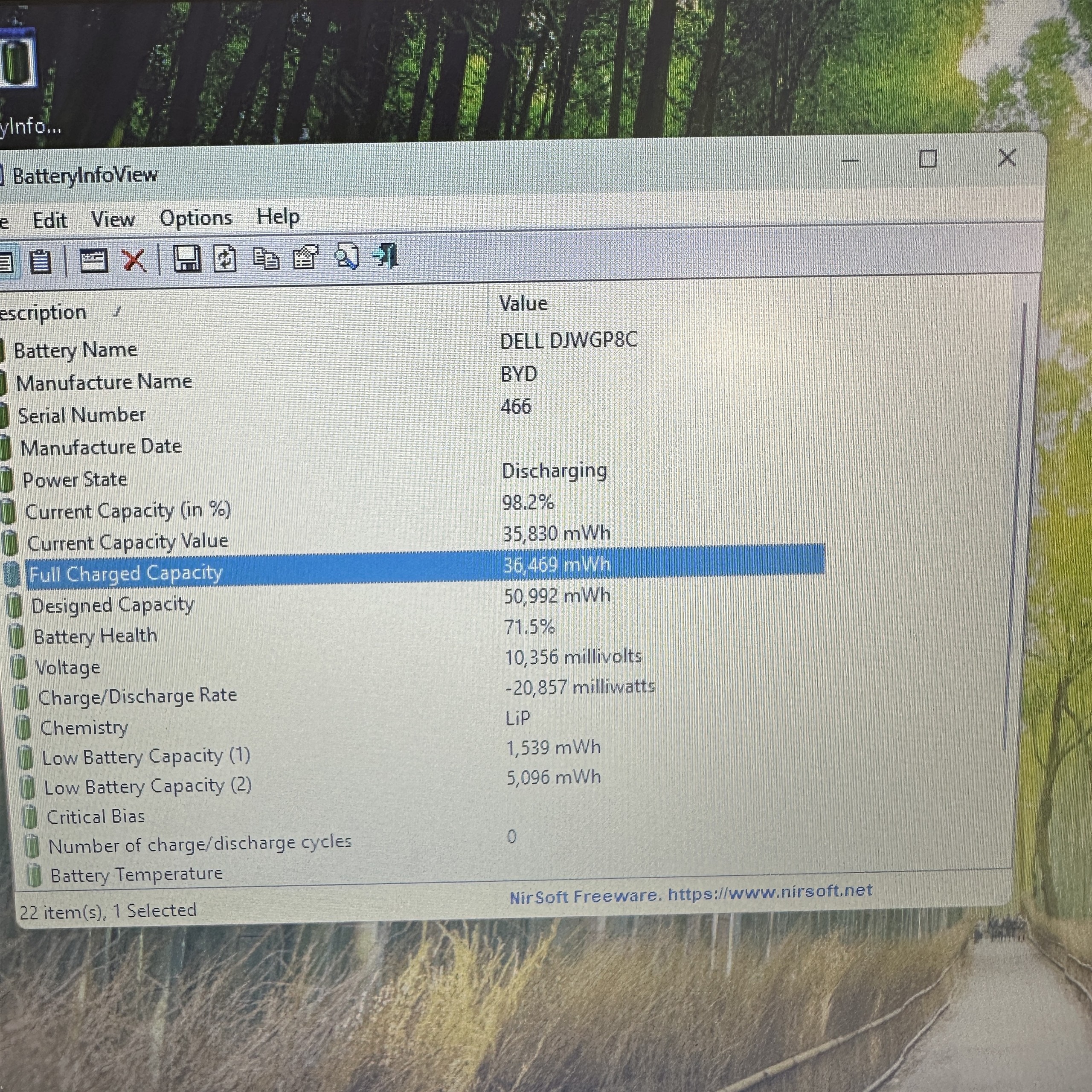Viewport: 1092px width, 1092px height.
Task: Select the Battery Health row
Action: (95, 636)
